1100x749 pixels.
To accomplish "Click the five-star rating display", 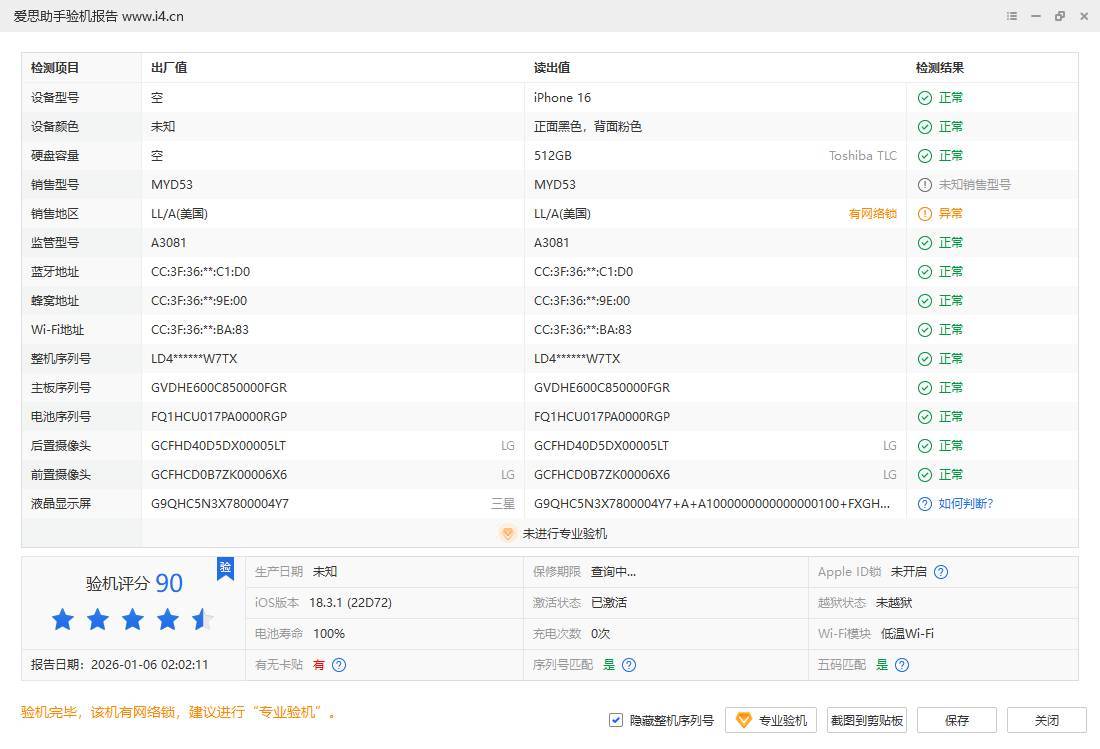I will (x=132, y=620).
